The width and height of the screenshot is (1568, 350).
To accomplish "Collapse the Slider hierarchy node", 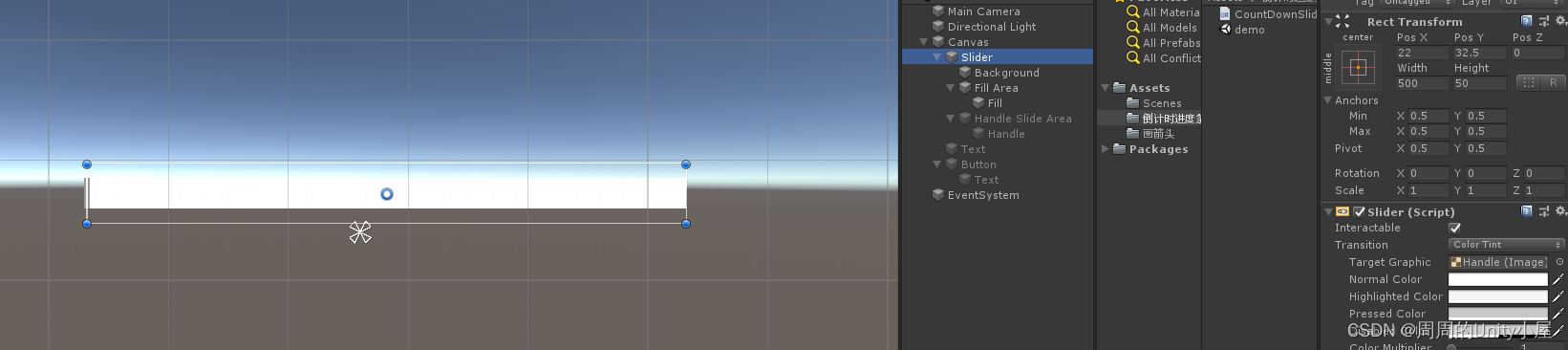I will click(936, 57).
